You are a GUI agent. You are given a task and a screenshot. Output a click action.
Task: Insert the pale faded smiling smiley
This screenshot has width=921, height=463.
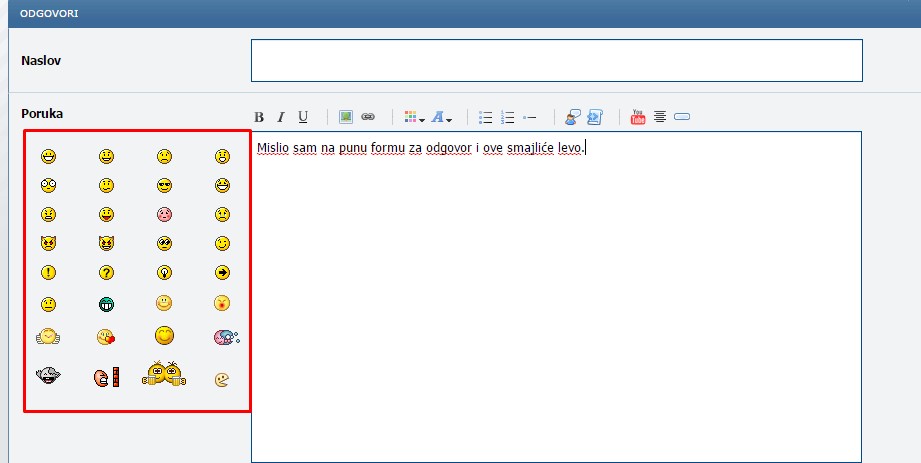click(164, 303)
